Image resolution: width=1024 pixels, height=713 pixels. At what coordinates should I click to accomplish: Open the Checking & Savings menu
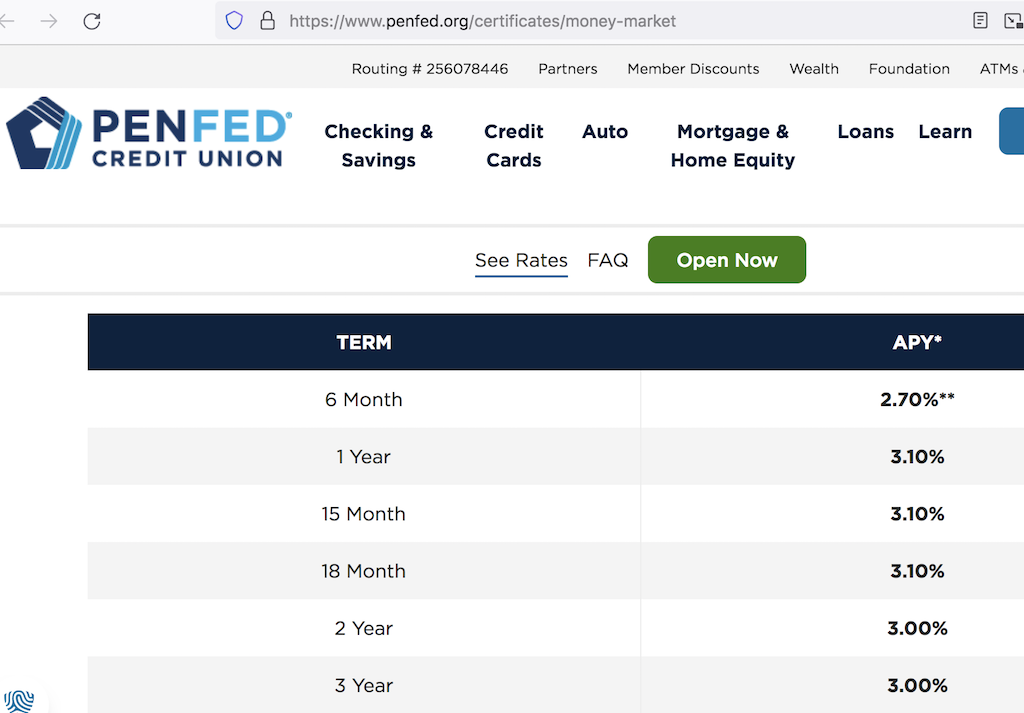[378, 145]
